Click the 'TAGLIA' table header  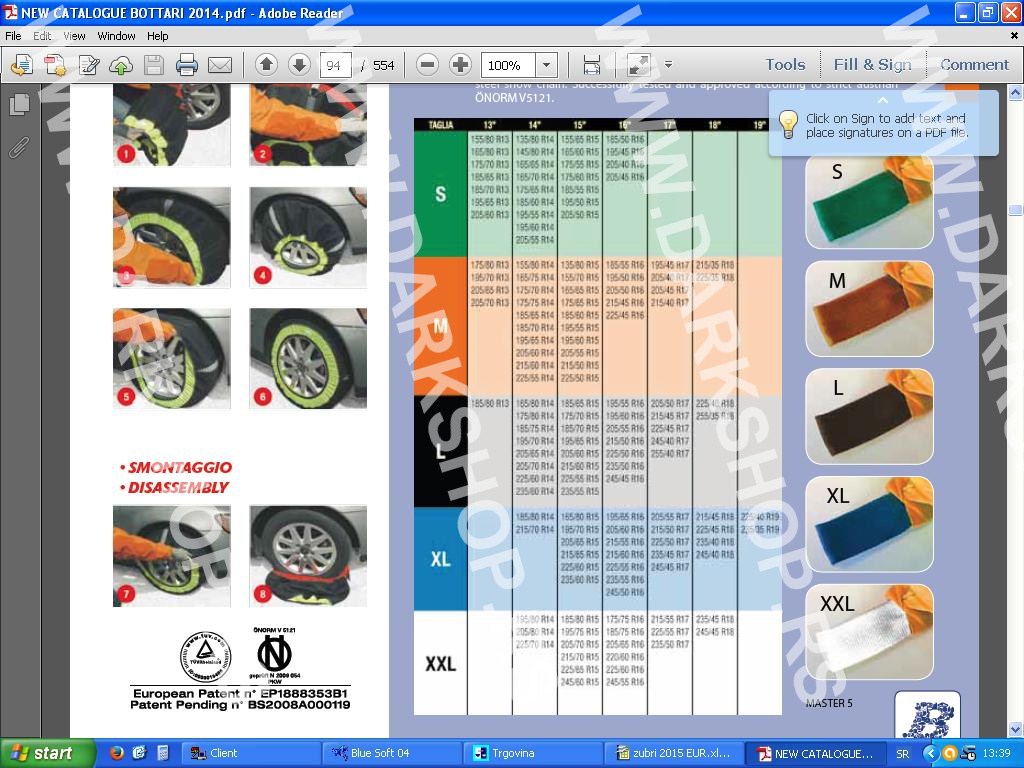[x=441, y=125]
